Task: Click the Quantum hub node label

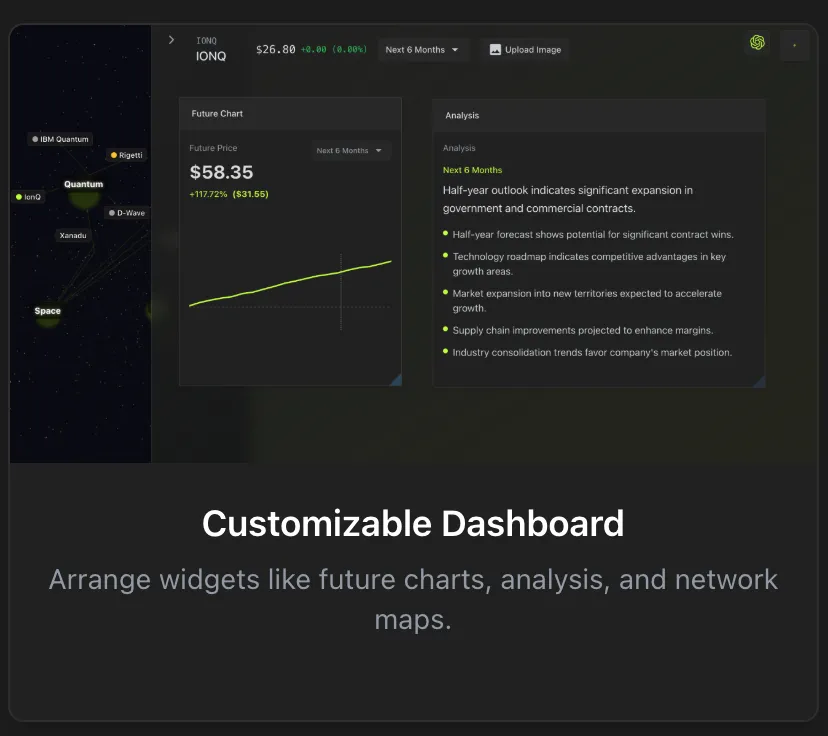Action: coord(83,184)
